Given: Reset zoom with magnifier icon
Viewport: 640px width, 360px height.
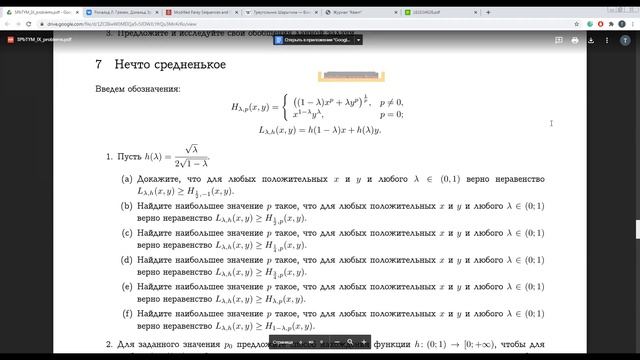Looking at the screenshot, I should (x=350, y=342).
